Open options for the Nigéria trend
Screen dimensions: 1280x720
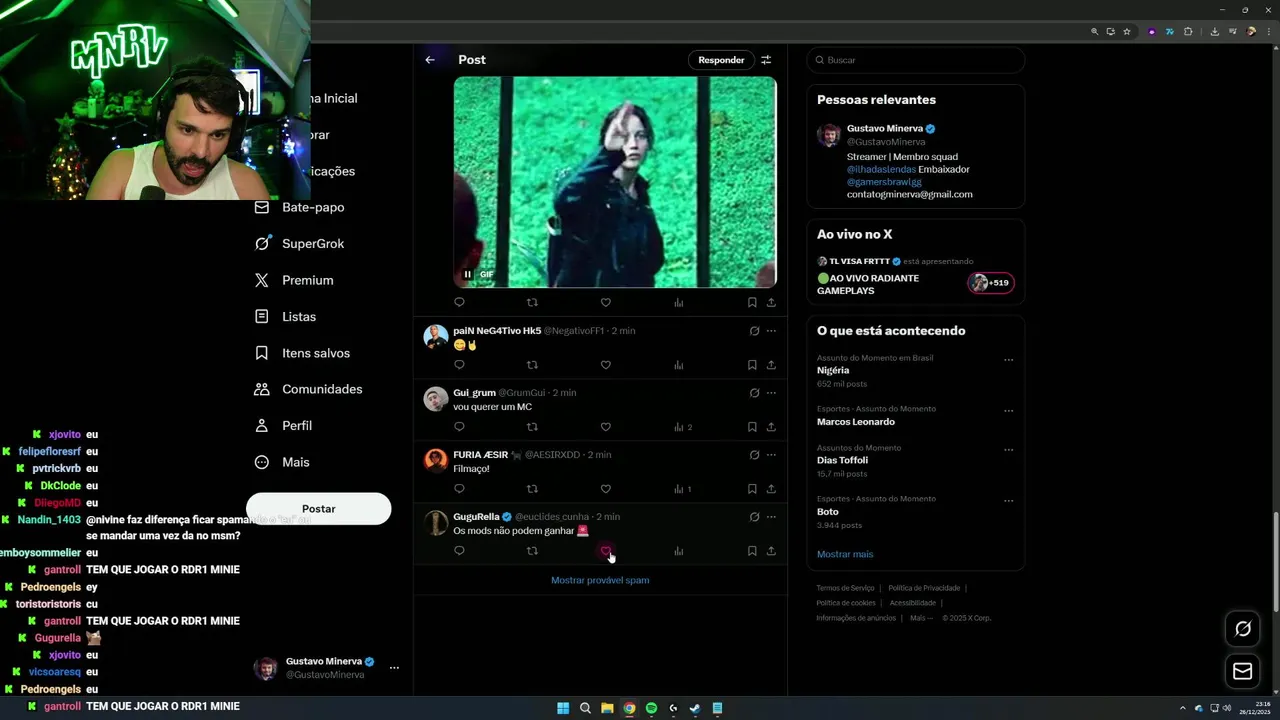[x=1008, y=360]
